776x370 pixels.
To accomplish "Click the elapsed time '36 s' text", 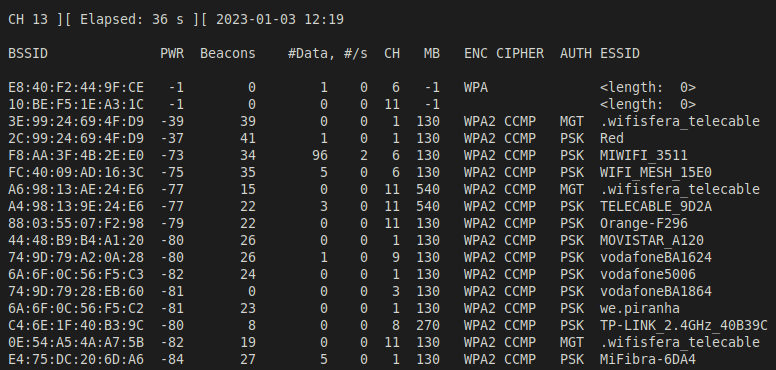I will tap(168, 20).
